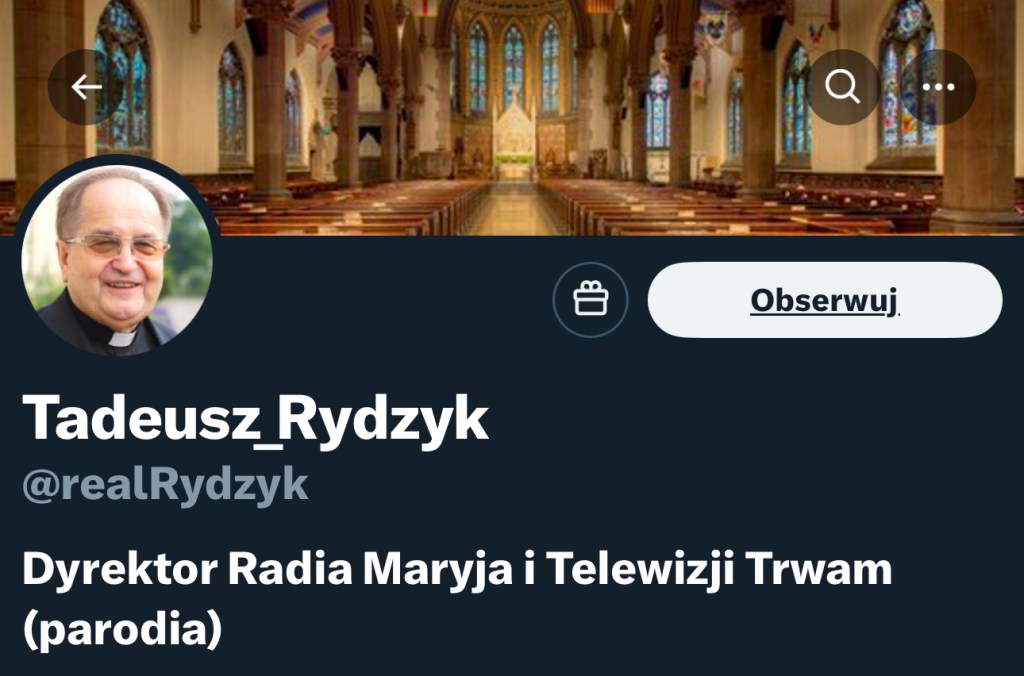This screenshot has height=676, width=1024.
Task: Click the Obserwuj follow pill
Action: pyautogui.click(x=825, y=300)
